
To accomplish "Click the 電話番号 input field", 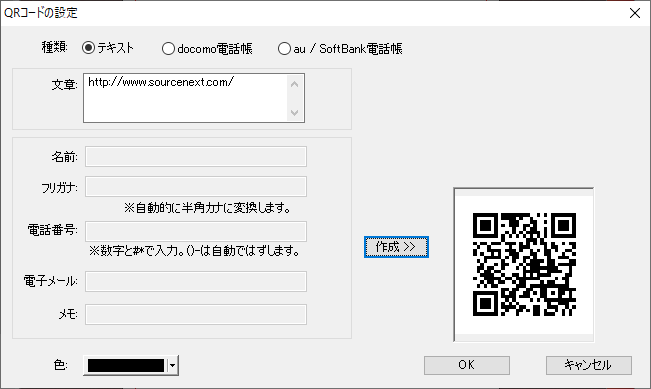I will tap(196, 231).
